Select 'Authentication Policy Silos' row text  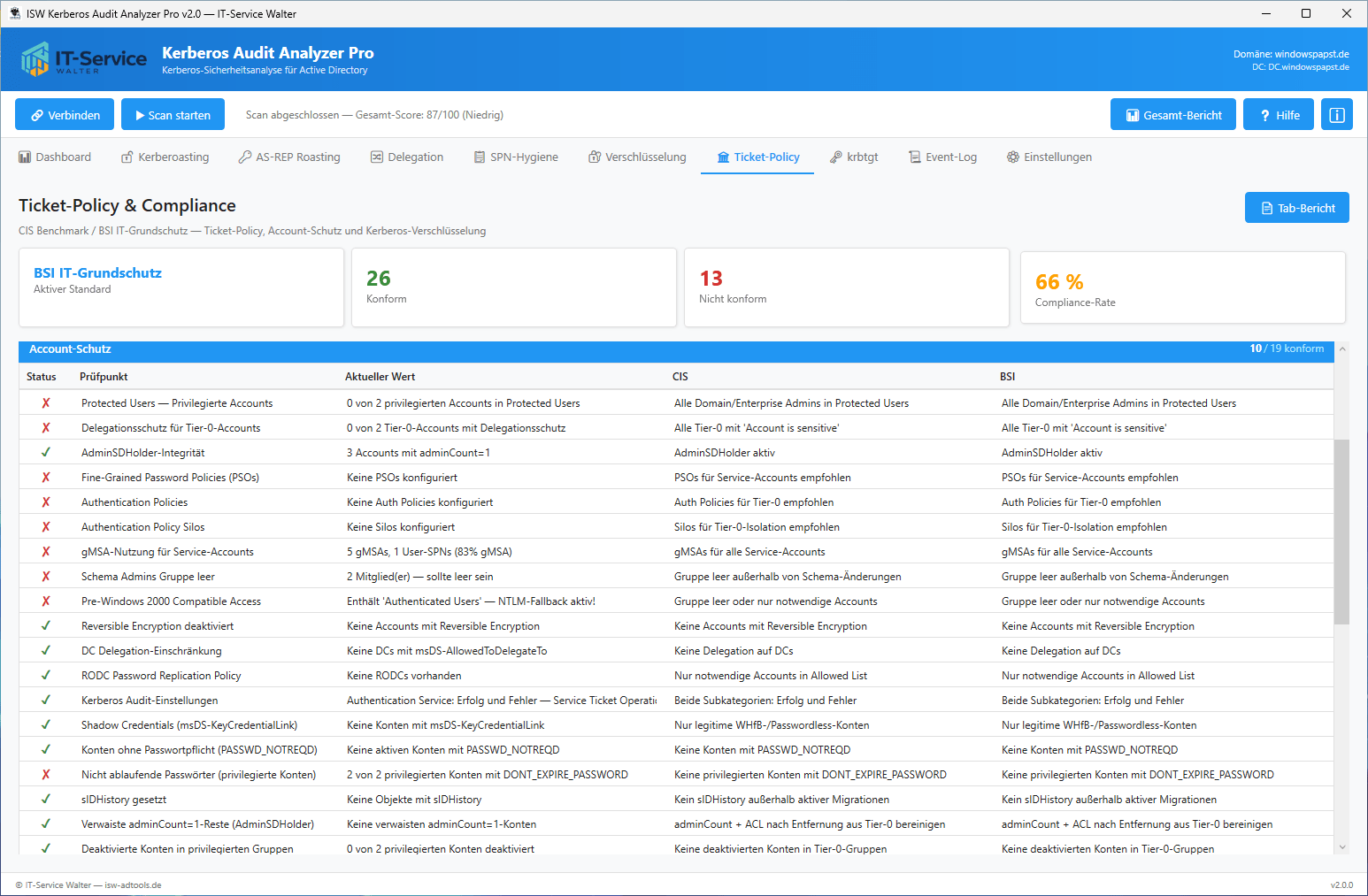point(143,527)
